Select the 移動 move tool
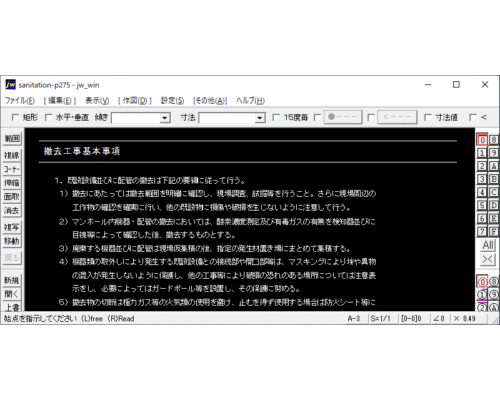Image resolution: width=500 pixels, height=400 pixels. [x=12, y=241]
